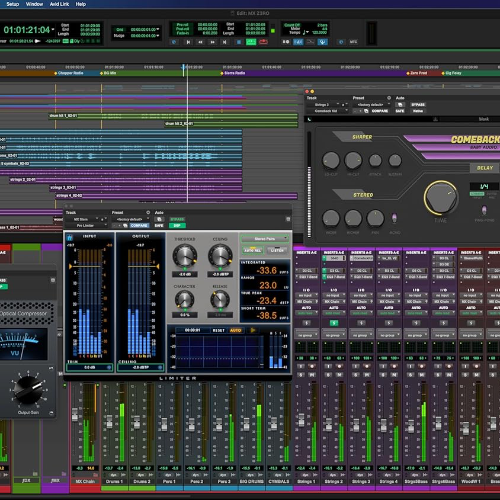Viewport: 500px width, 500px height.
Task: Select the BG Mix timeline marker
Action: [108, 73]
